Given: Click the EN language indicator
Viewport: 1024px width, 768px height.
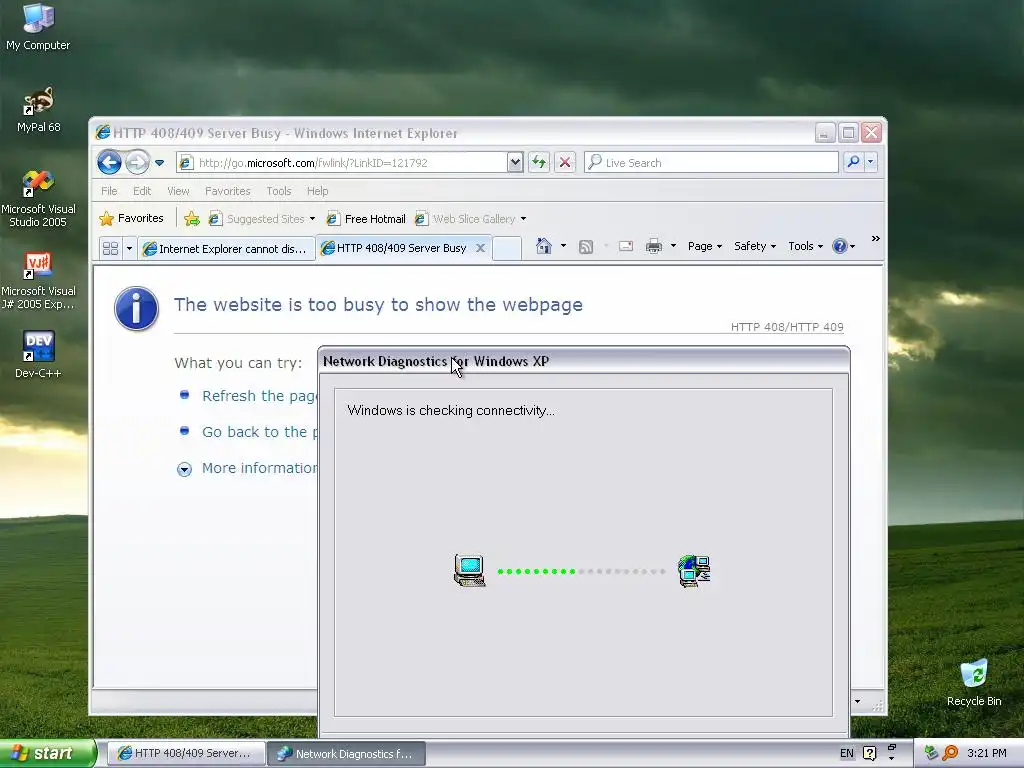Looking at the screenshot, I should pyautogui.click(x=846, y=753).
